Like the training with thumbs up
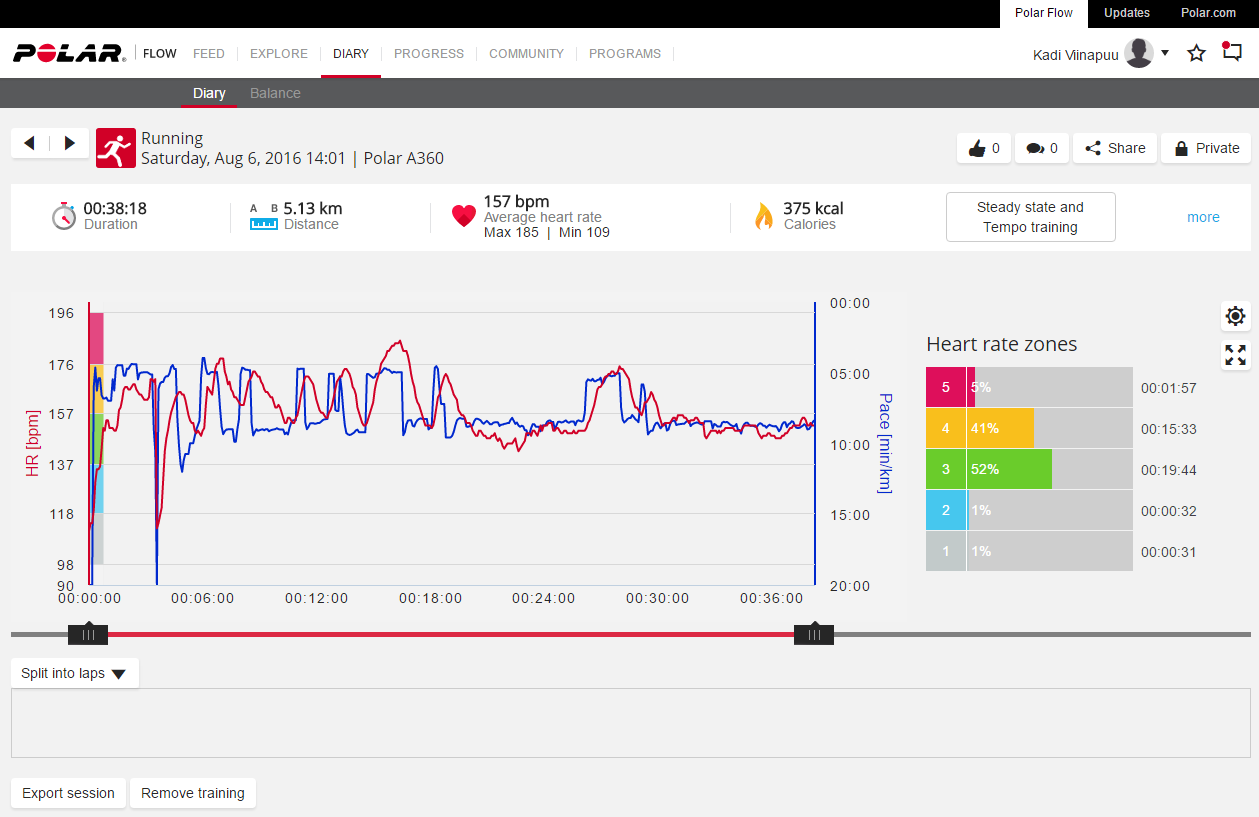Image resolution: width=1259 pixels, height=817 pixels. click(x=984, y=148)
